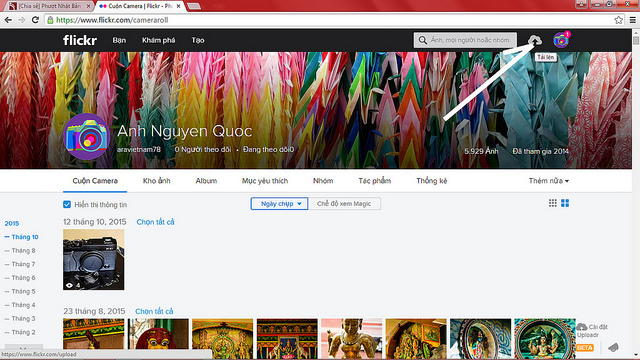Jump to Tháng 5 in timeline
Viewport: 640px width, 360px height.
[x=23, y=291]
